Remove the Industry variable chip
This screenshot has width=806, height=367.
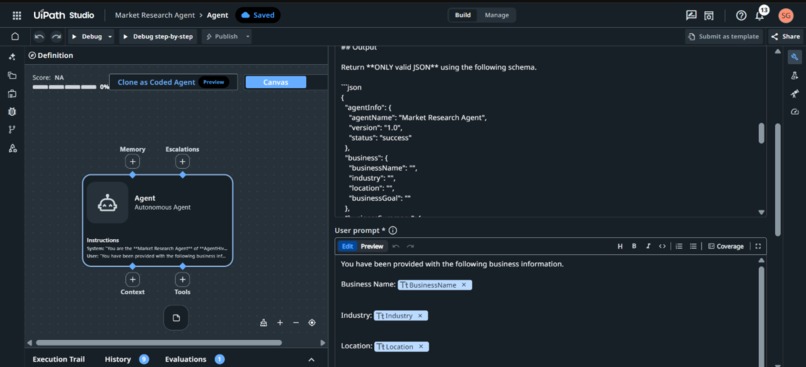pyautogui.click(x=420, y=316)
